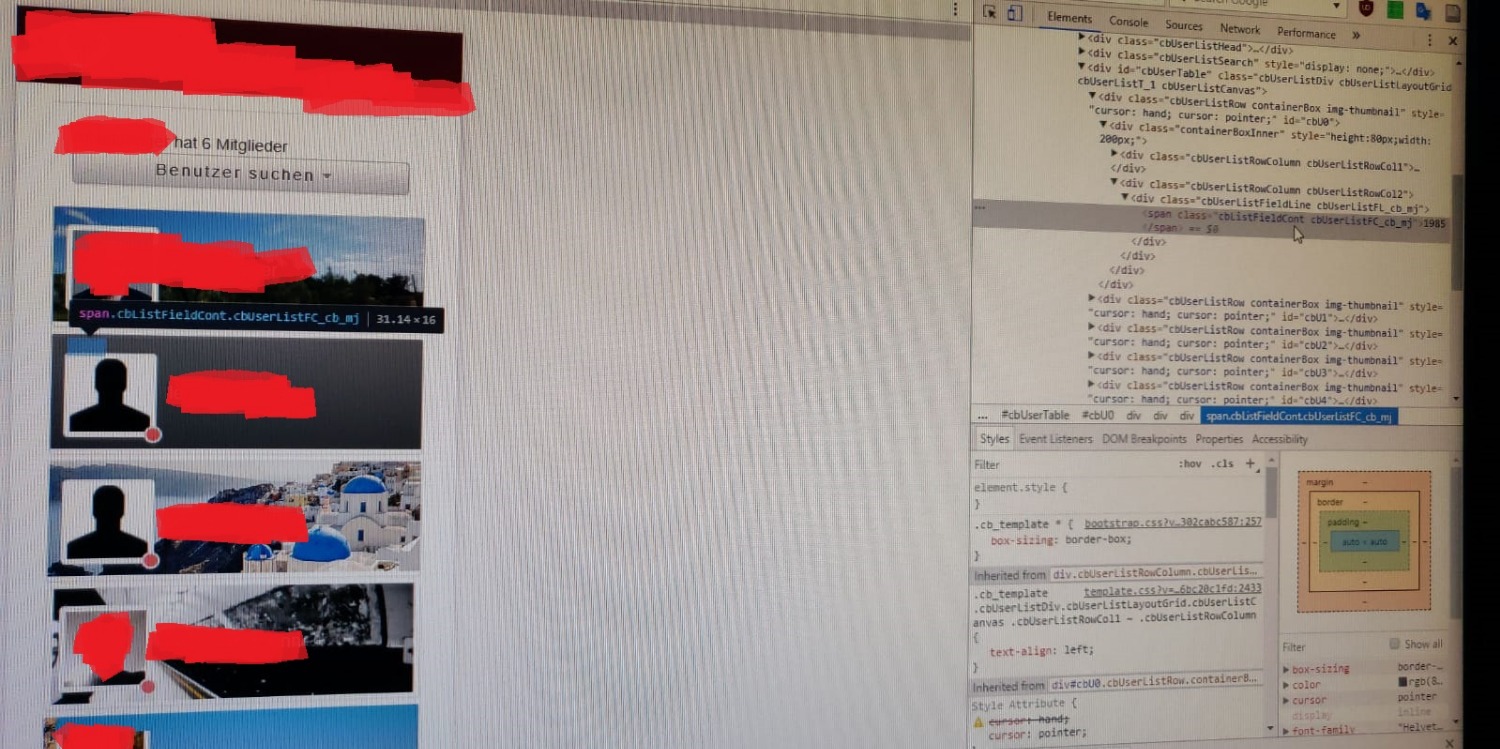Open the DOM Breakpoints tab
The width and height of the screenshot is (1500, 749).
1144,439
